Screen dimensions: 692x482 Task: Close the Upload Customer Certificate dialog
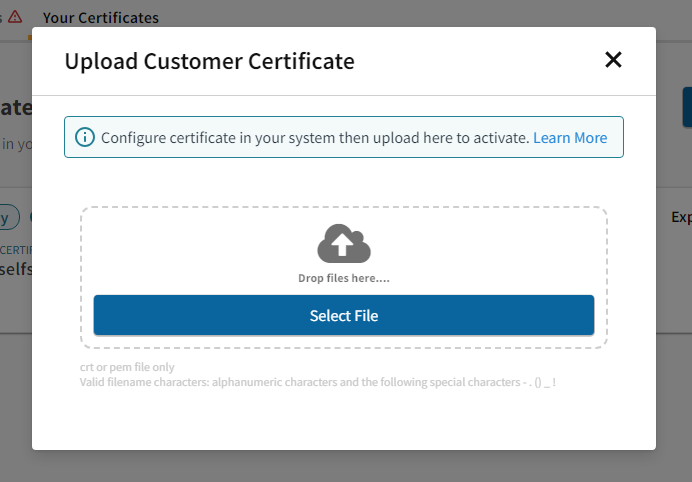[614, 60]
